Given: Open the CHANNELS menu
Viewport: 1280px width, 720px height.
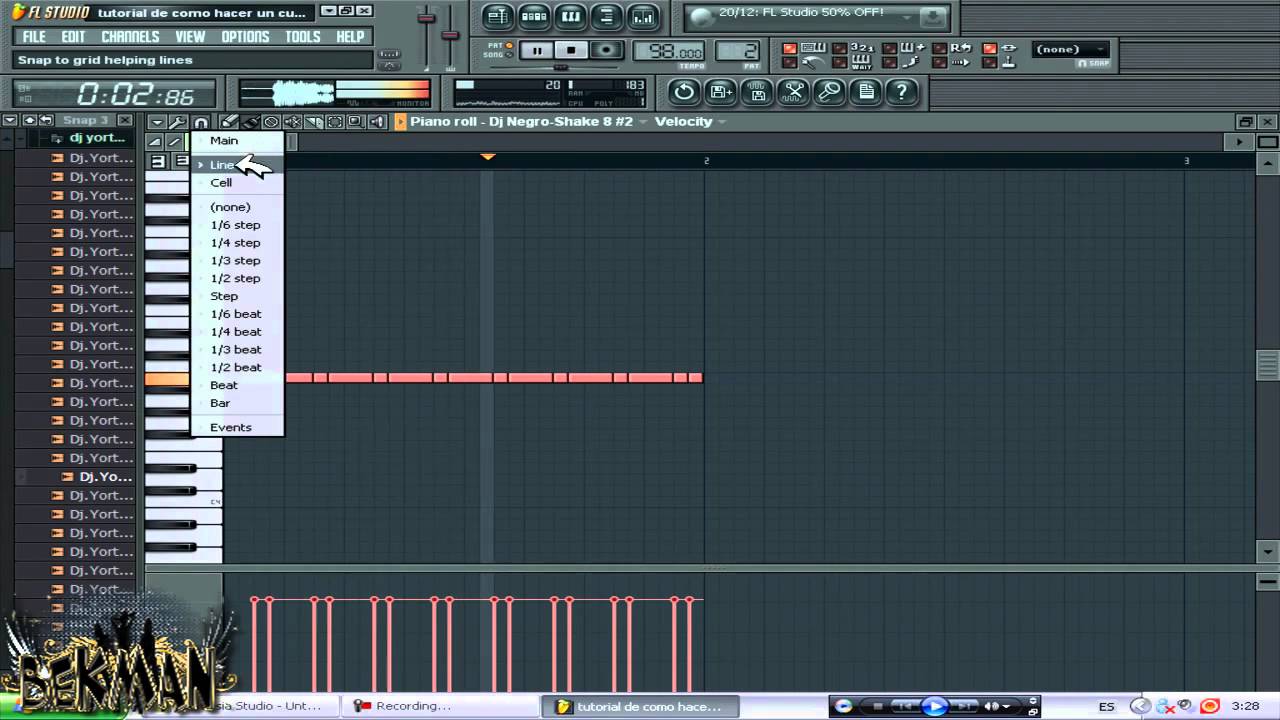Looking at the screenshot, I should pos(130,36).
